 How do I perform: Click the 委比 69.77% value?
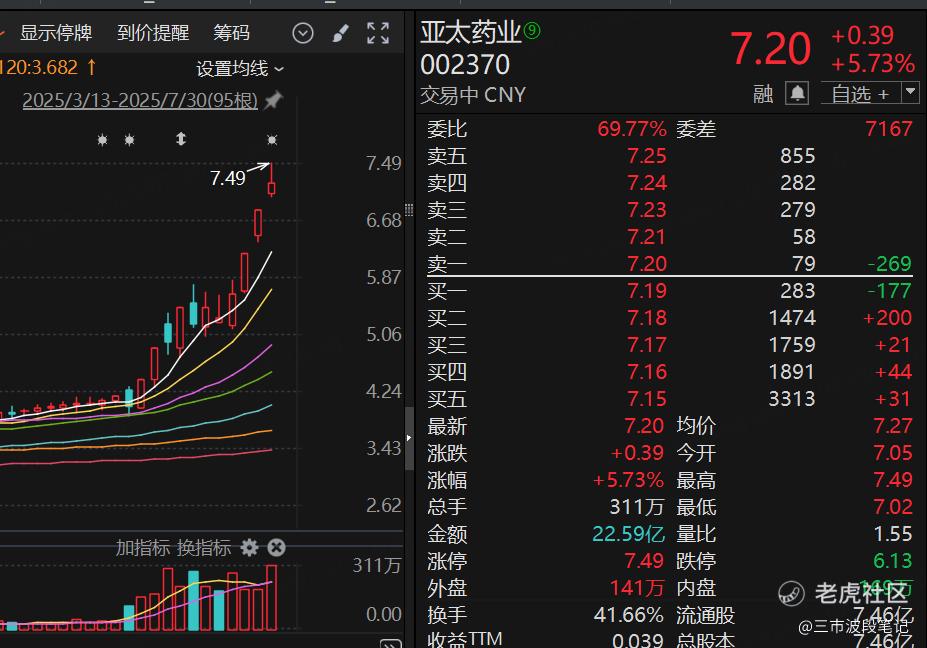631,129
